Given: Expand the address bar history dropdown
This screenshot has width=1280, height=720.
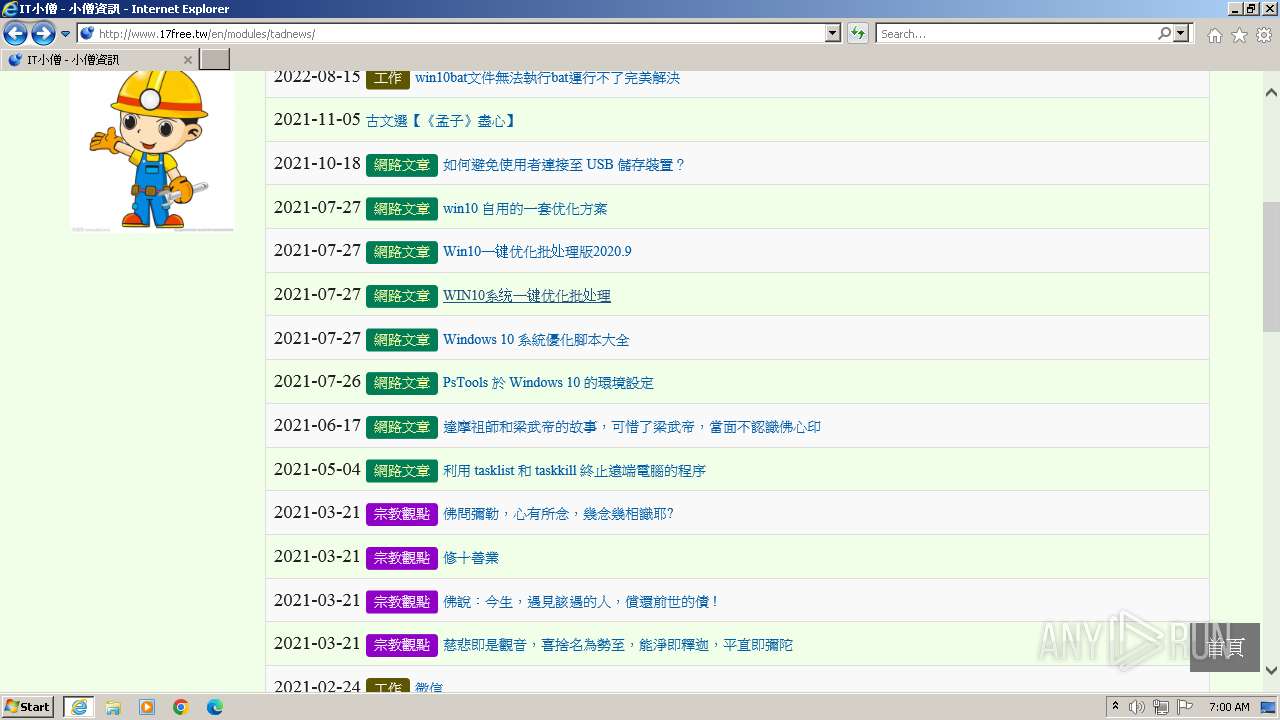Looking at the screenshot, I should pos(833,34).
